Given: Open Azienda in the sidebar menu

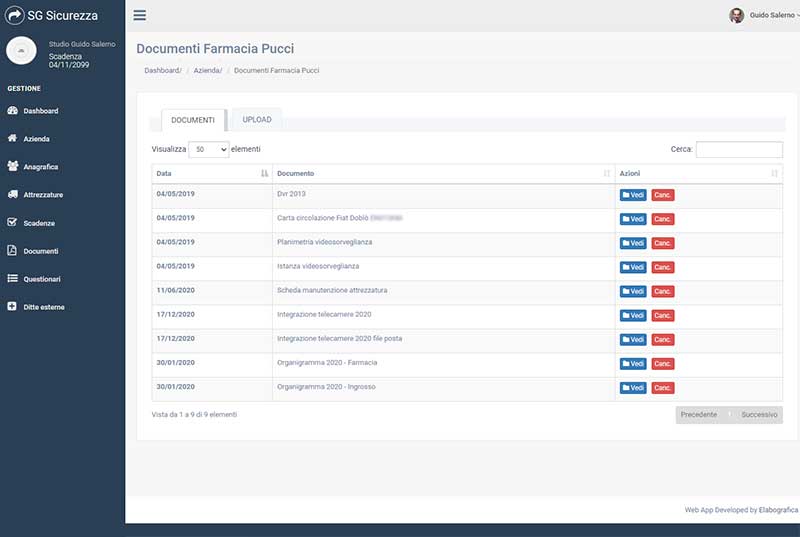Looking at the screenshot, I should coord(36,139).
